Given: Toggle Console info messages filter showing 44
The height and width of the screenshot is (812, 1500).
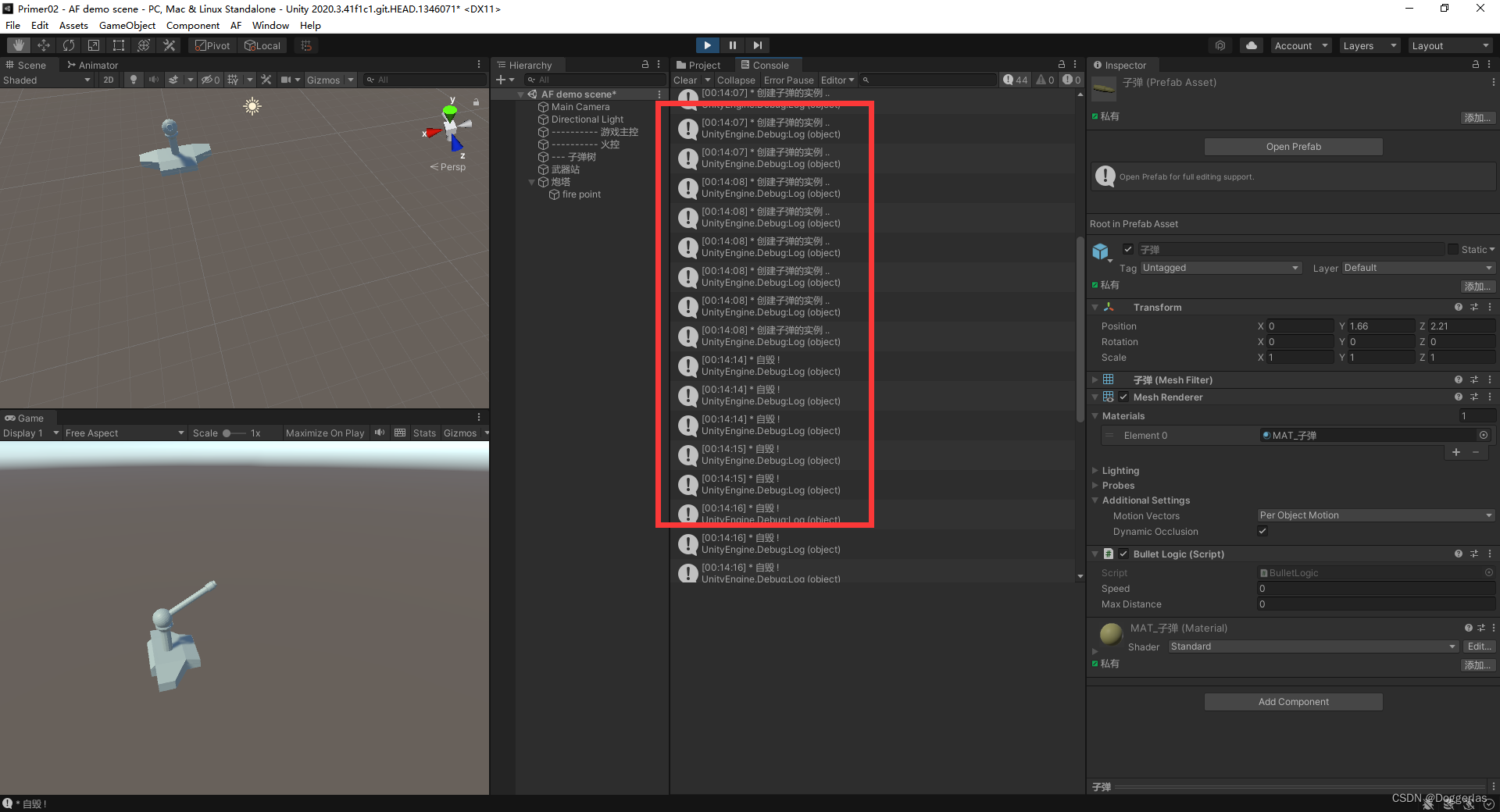Looking at the screenshot, I should coord(1016,80).
